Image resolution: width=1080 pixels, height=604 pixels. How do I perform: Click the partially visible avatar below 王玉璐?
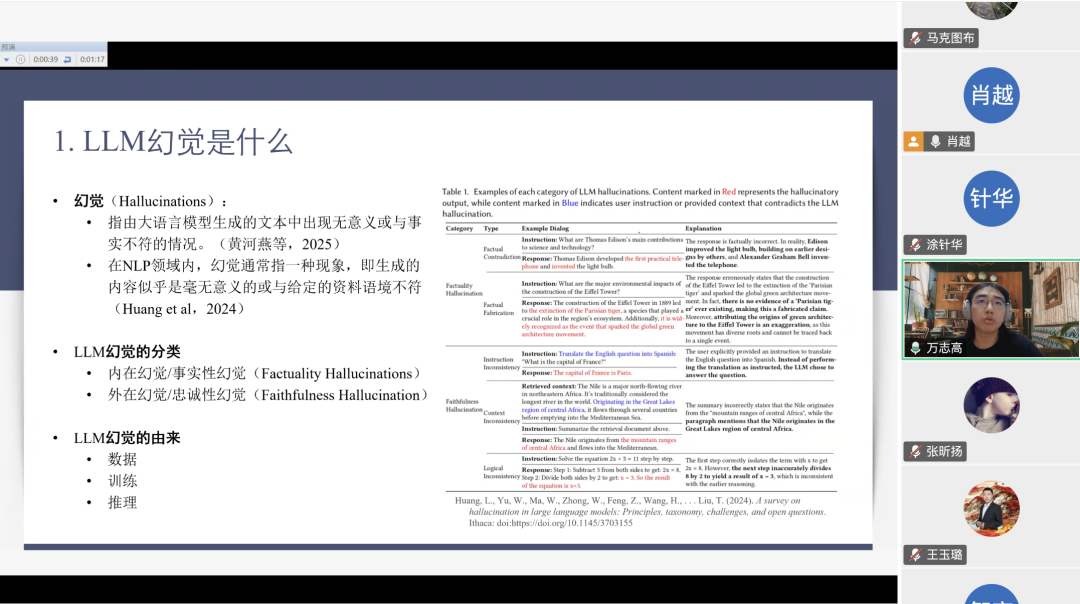[991, 594]
